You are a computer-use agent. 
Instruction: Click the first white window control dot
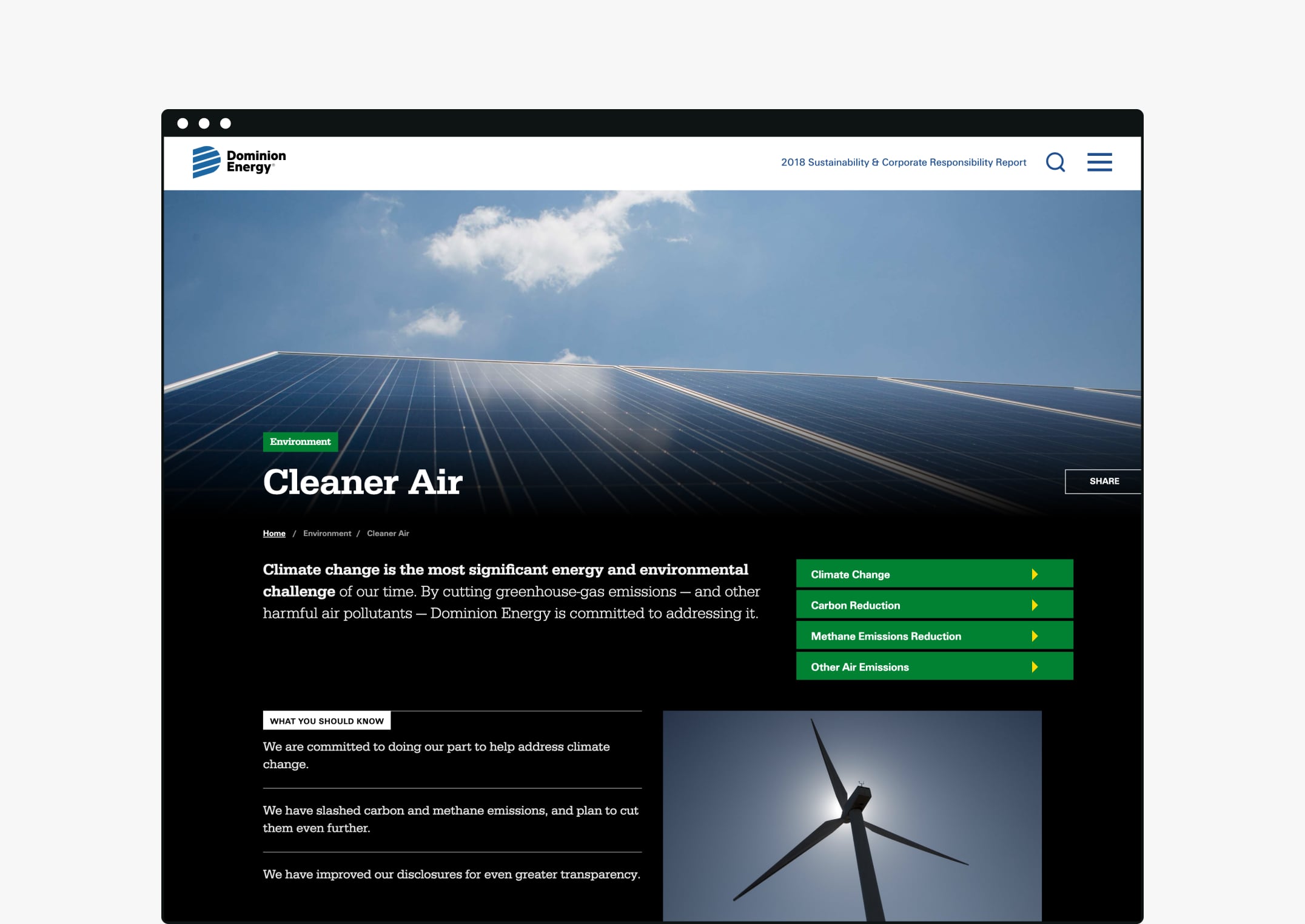(183, 124)
